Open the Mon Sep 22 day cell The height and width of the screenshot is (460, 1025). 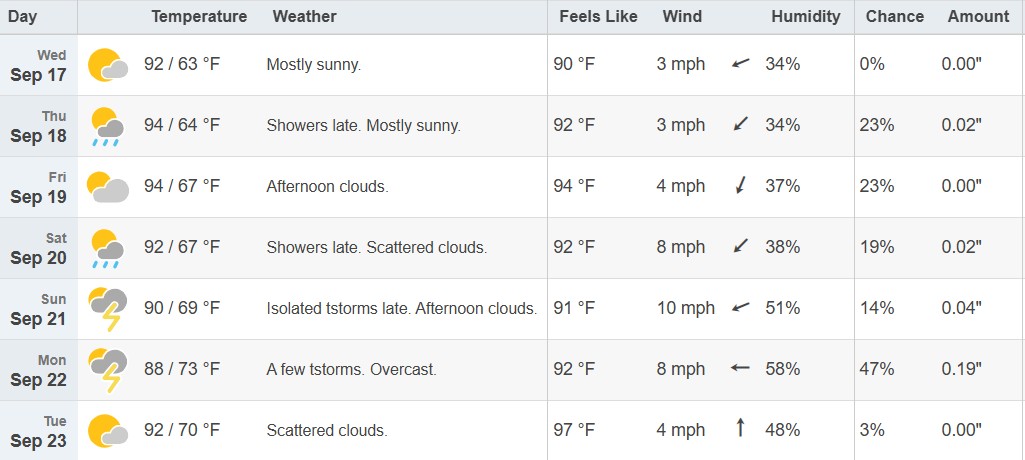point(39,370)
